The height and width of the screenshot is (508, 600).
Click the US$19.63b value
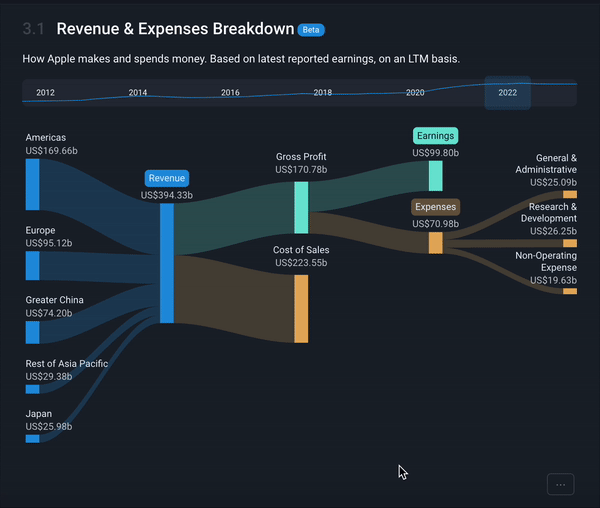click(x=553, y=280)
